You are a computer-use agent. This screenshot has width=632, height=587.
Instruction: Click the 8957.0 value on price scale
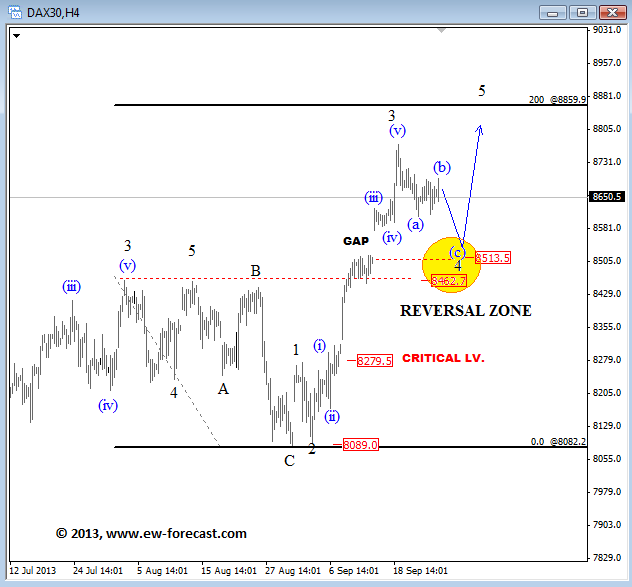point(607,63)
